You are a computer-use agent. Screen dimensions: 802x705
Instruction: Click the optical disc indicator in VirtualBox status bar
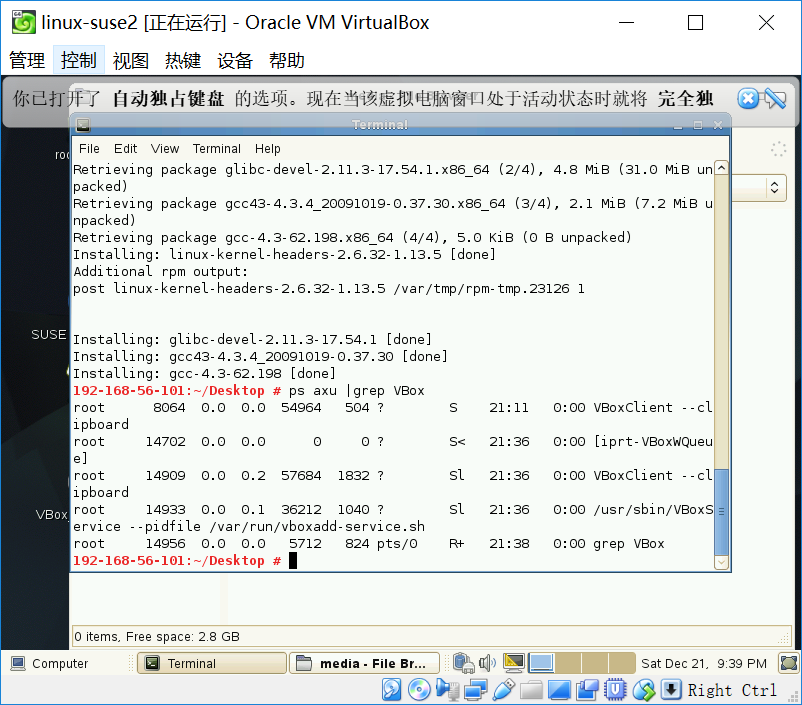[419, 690]
